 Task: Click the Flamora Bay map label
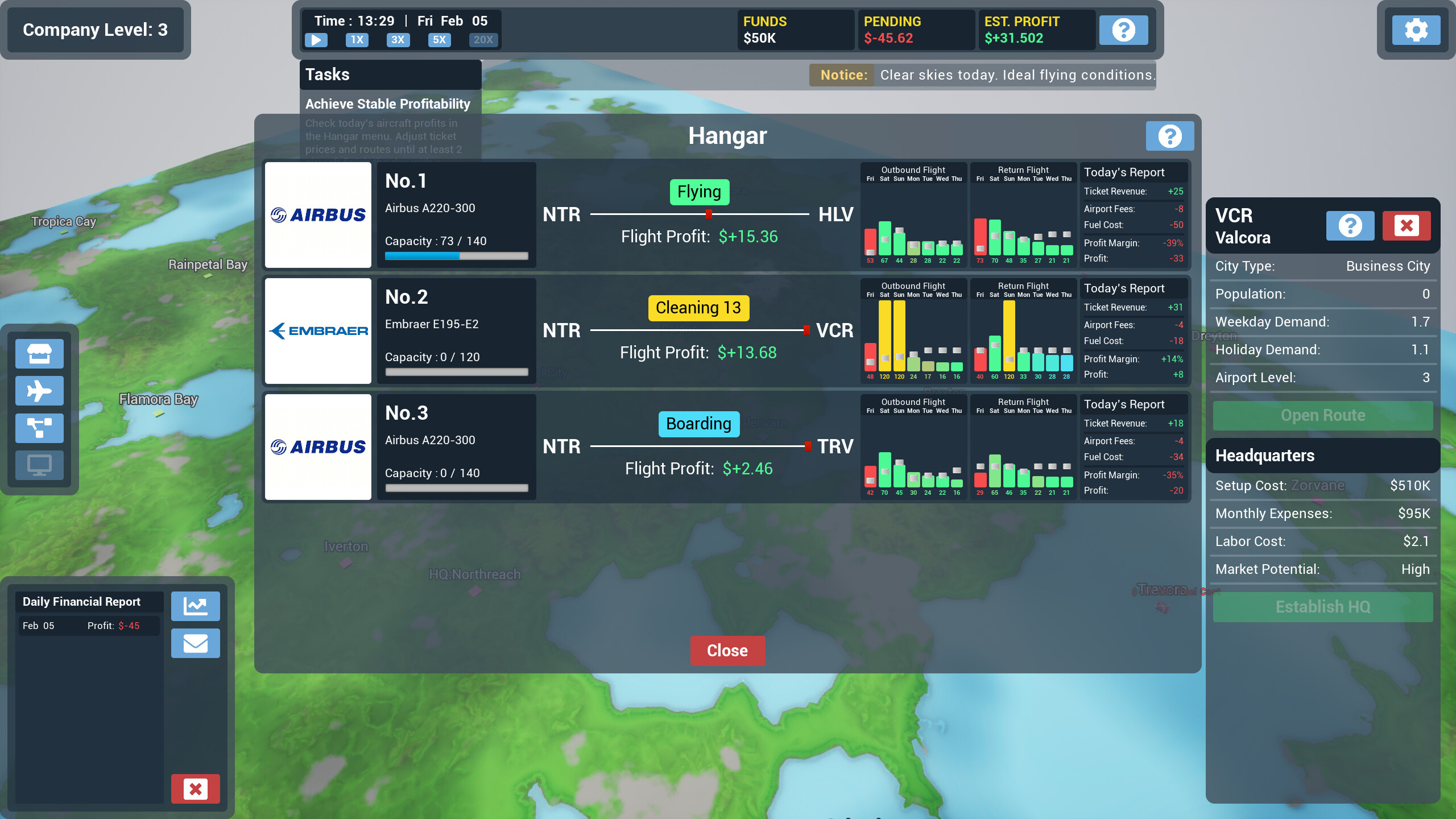tap(158, 399)
